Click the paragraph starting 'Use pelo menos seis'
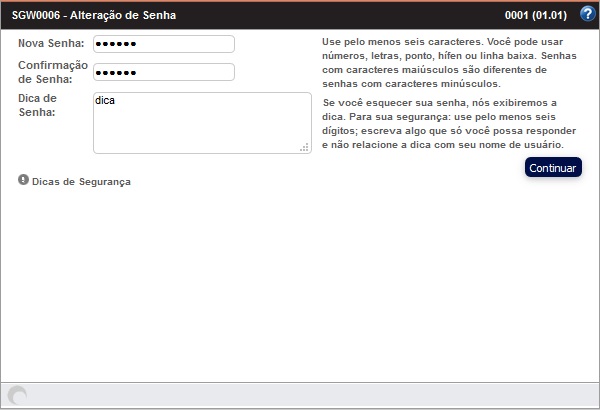This screenshot has height=410, width=600. tap(448, 64)
